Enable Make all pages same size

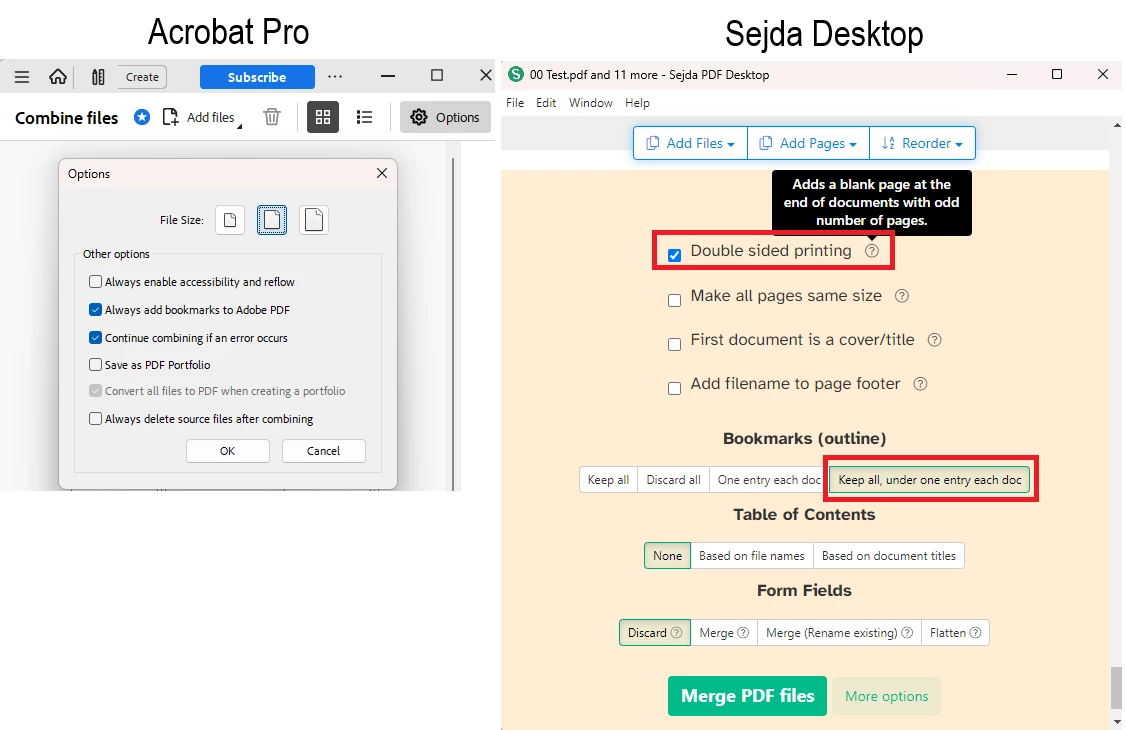(x=674, y=300)
